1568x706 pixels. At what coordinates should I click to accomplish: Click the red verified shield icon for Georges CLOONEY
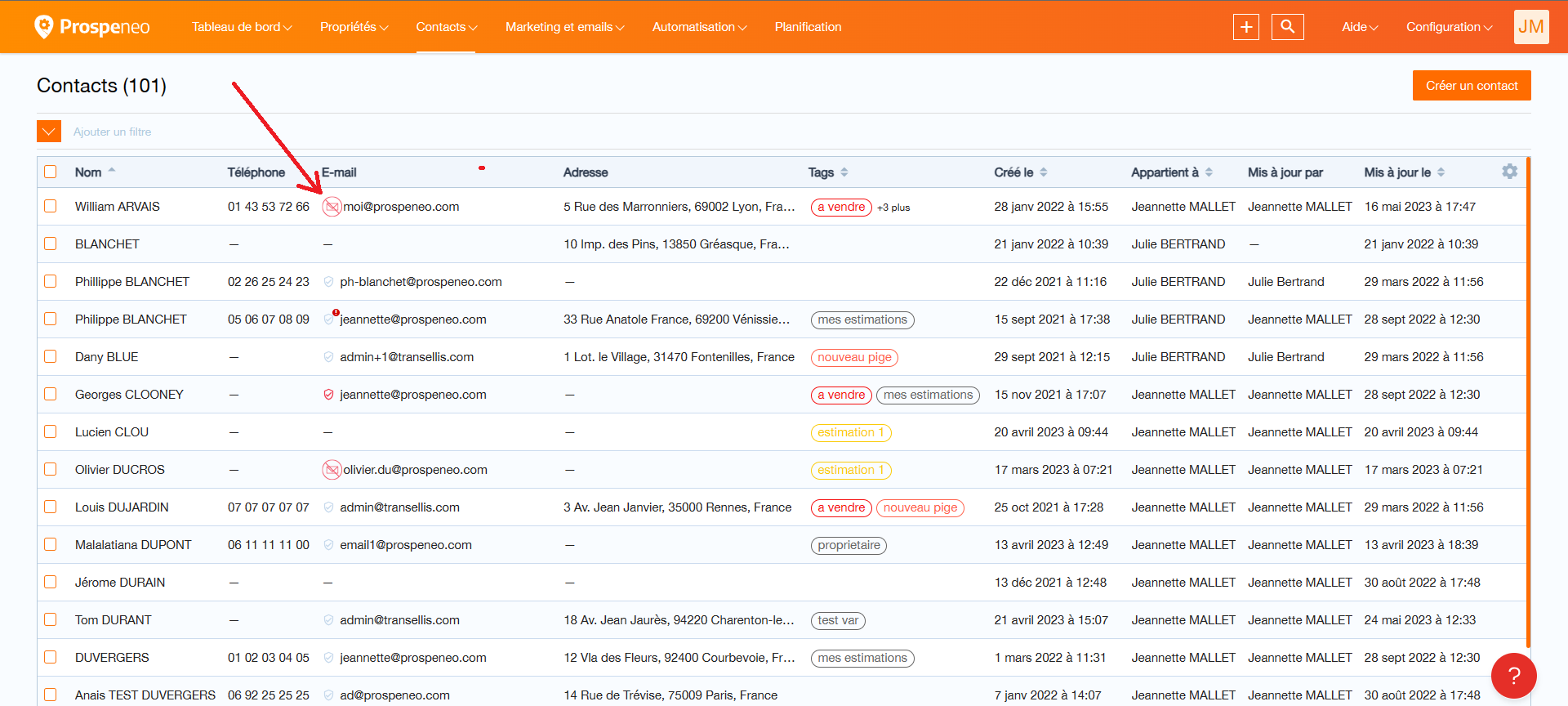pyautogui.click(x=328, y=395)
